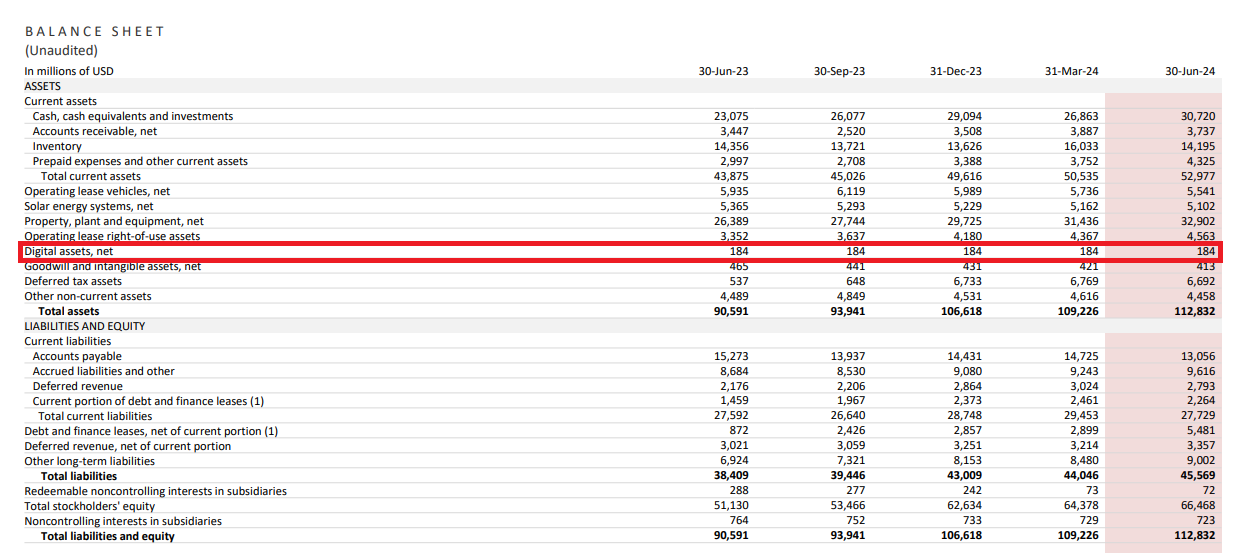Select the highlighted 30-Jun-24 column header
Image resolution: width=1244 pixels, height=554 pixels.
tap(1190, 71)
